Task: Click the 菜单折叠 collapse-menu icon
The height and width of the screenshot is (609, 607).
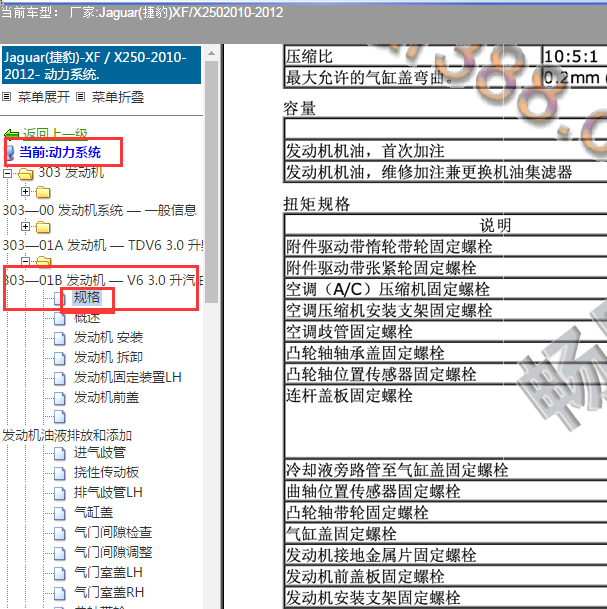Action: click(x=80, y=97)
